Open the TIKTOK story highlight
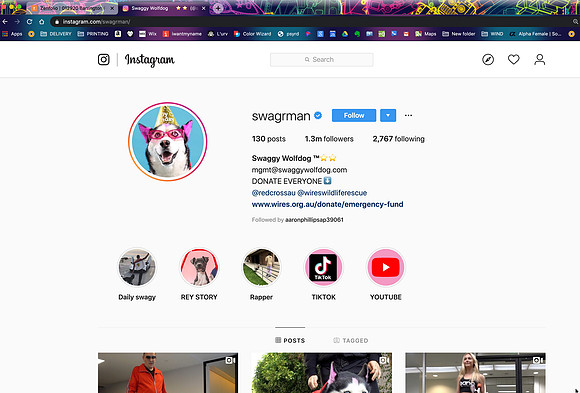Screen dimensions: 580x393 [323, 267]
